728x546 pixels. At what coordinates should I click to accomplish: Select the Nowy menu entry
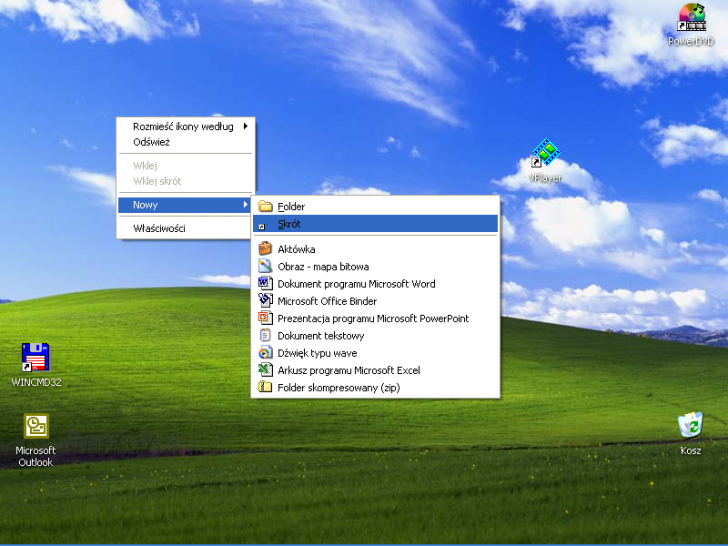[185, 205]
